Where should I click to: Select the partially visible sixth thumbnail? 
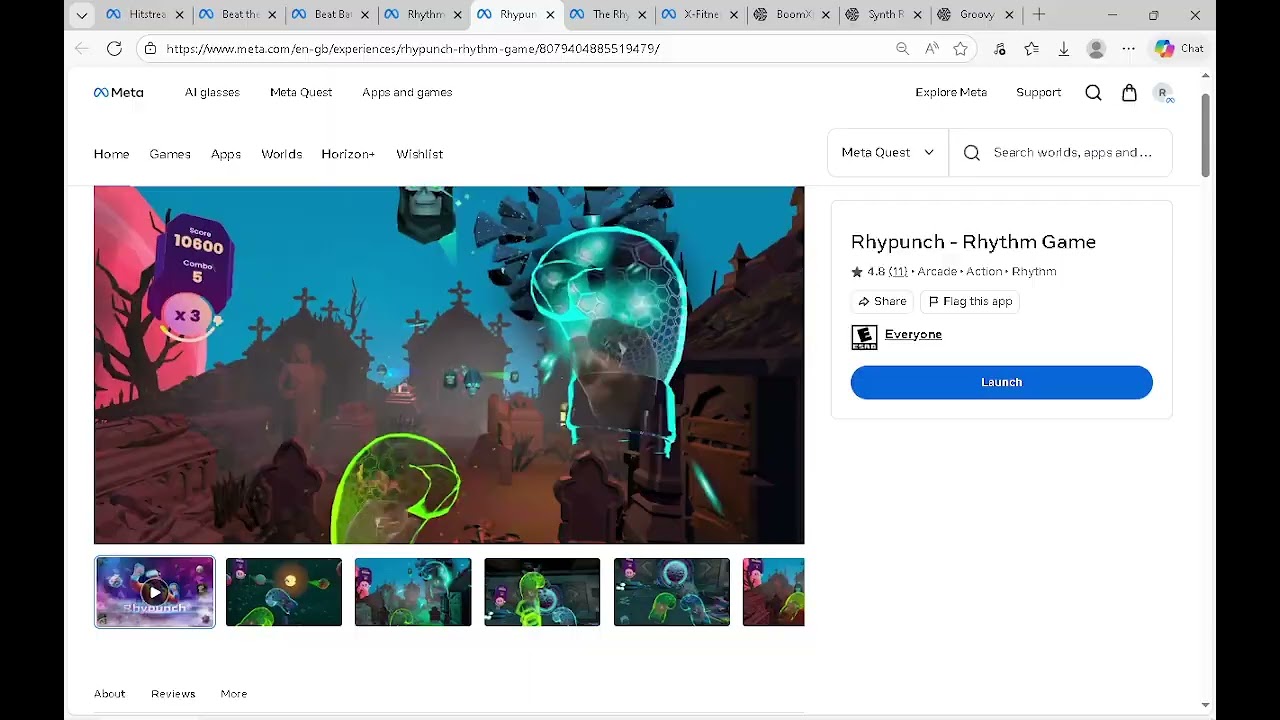(773, 592)
